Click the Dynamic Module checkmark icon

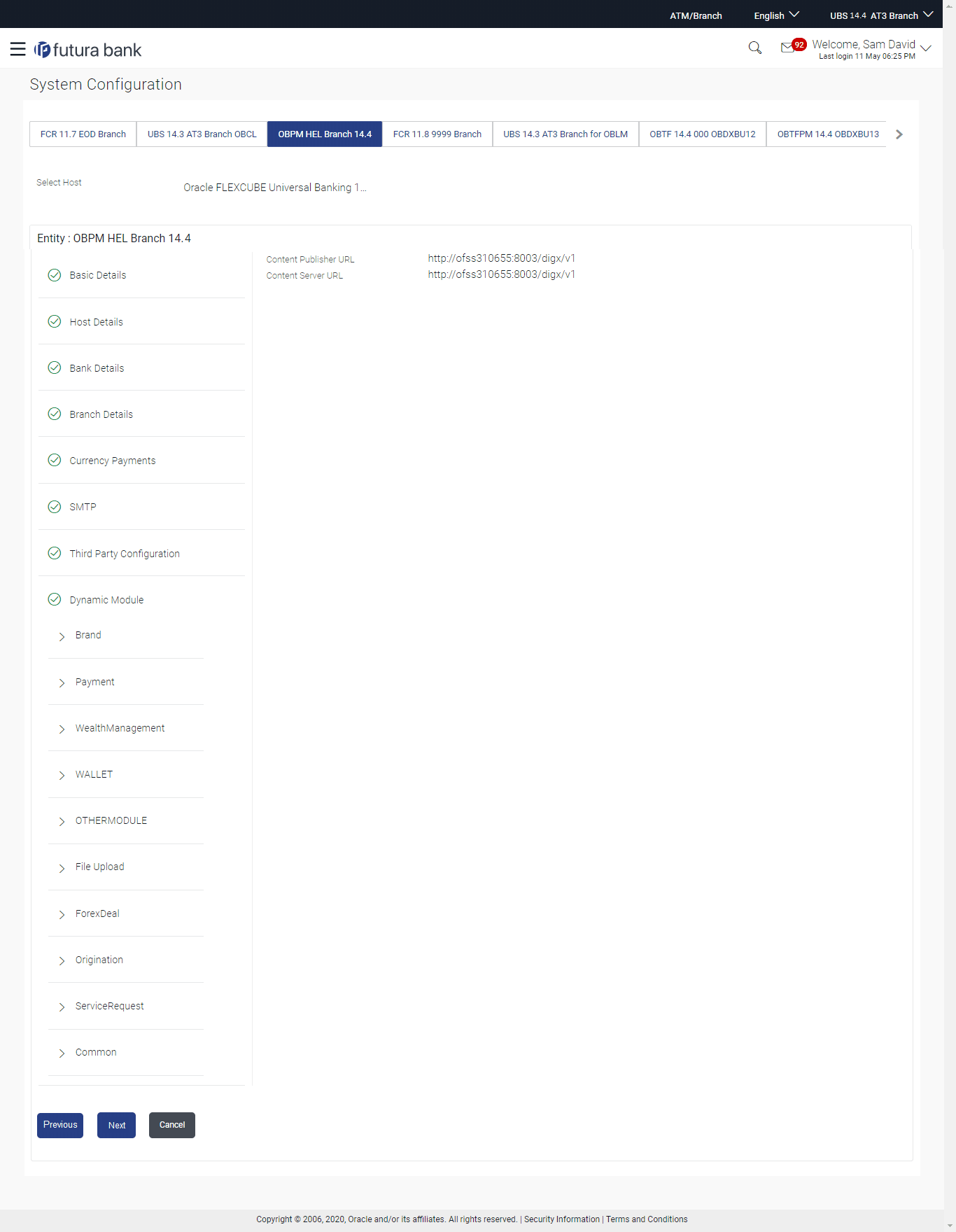(55, 599)
